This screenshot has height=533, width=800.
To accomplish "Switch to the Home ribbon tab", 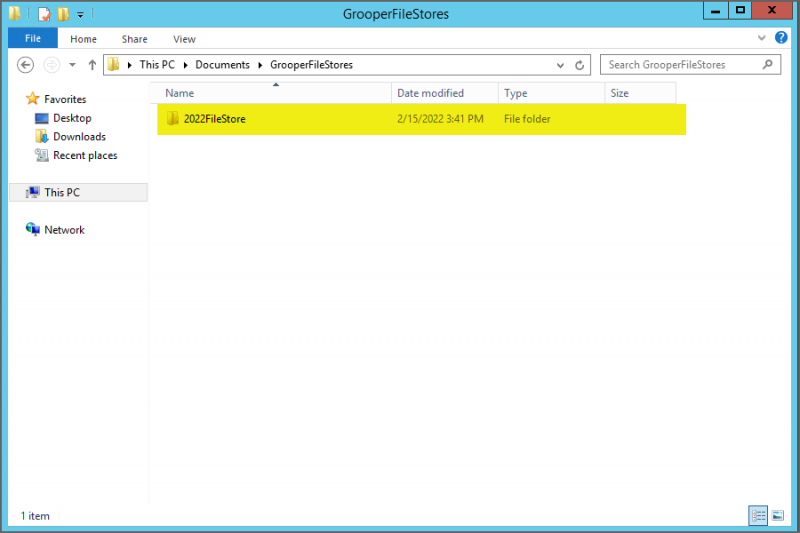I will (83, 39).
